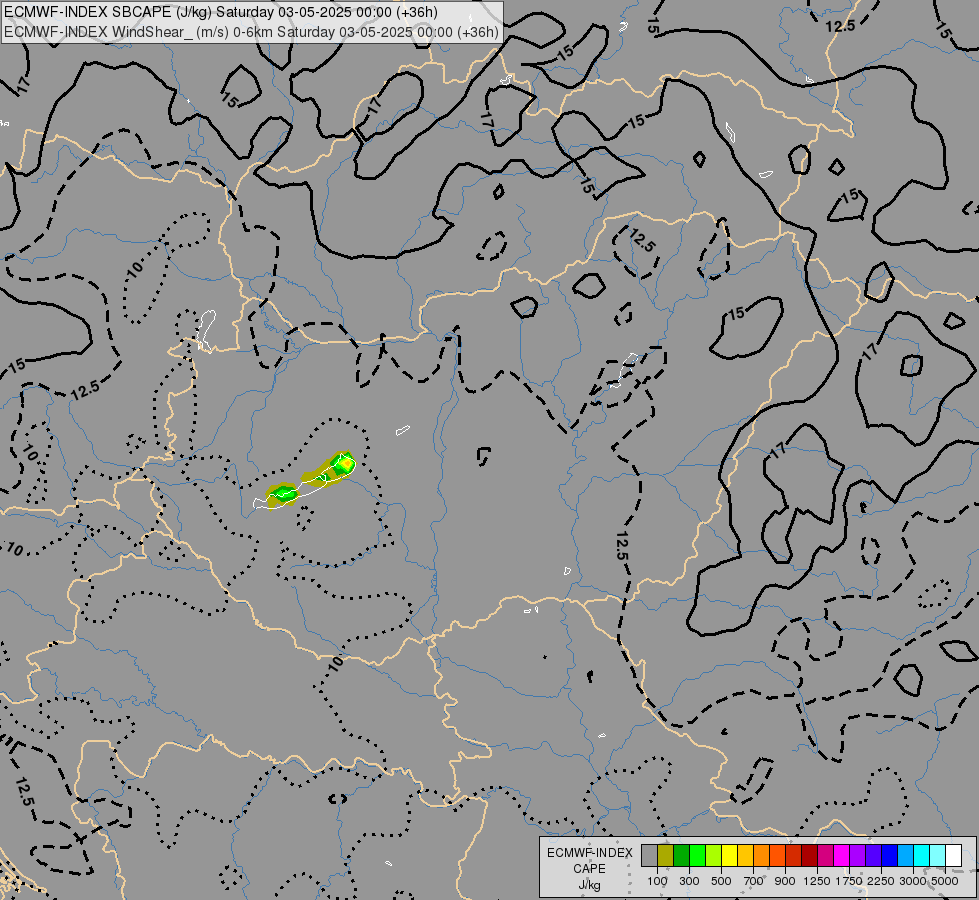The height and width of the screenshot is (900, 979).
Task: Click the 500 value under legend
Action: click(x=721, y=881)
